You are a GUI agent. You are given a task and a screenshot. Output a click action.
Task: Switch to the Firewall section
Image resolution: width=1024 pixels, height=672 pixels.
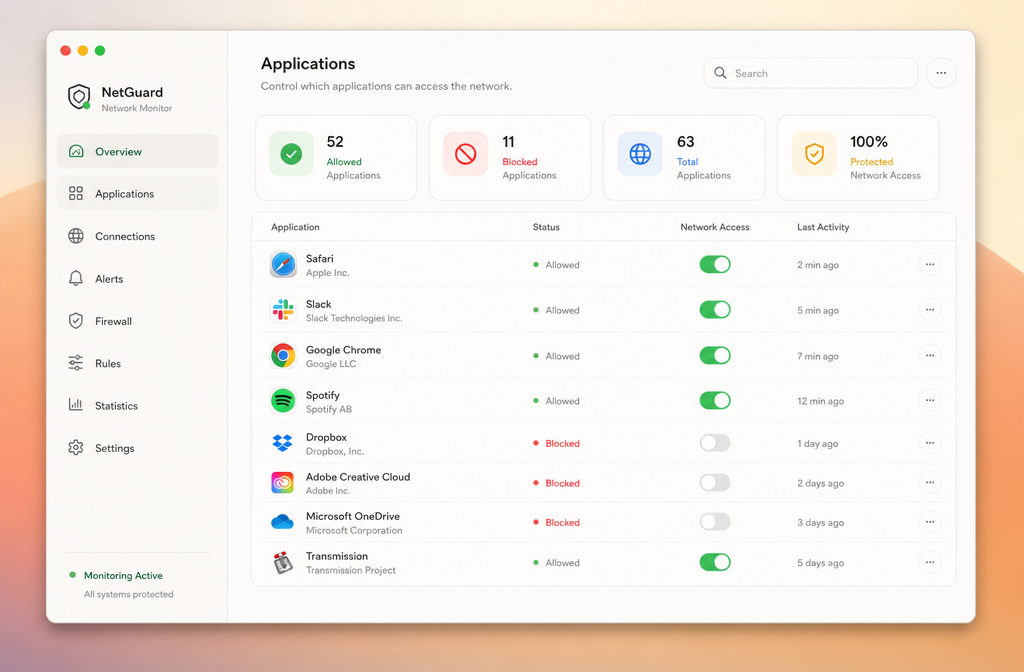coord(137,321)
